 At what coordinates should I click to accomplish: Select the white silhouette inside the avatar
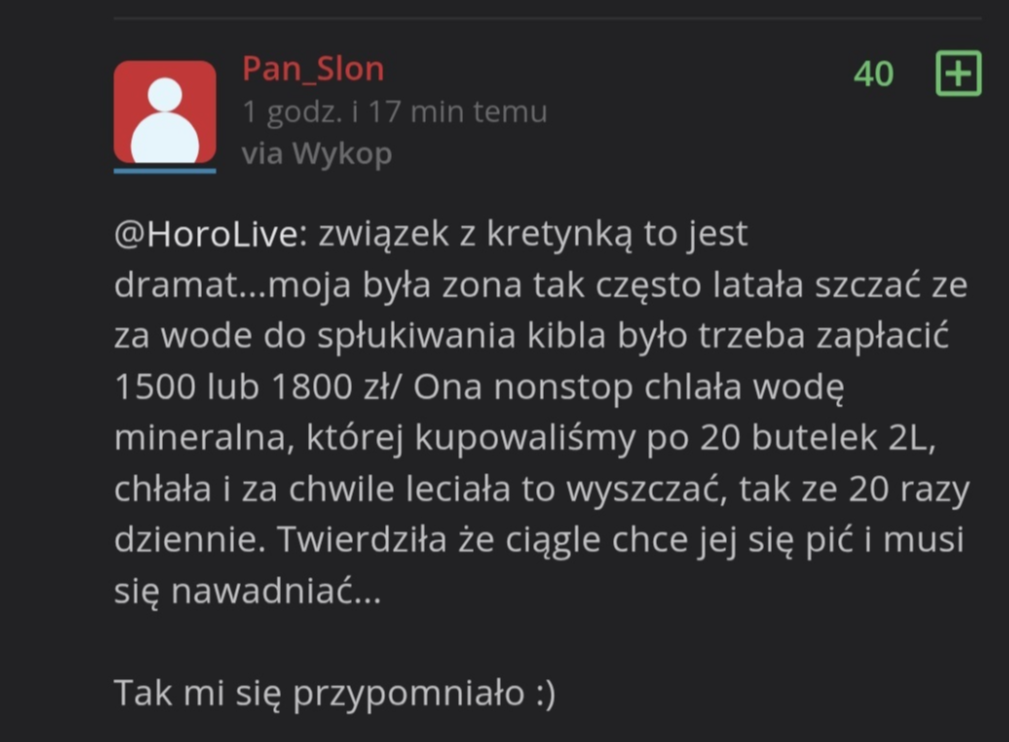coord(165,120)
